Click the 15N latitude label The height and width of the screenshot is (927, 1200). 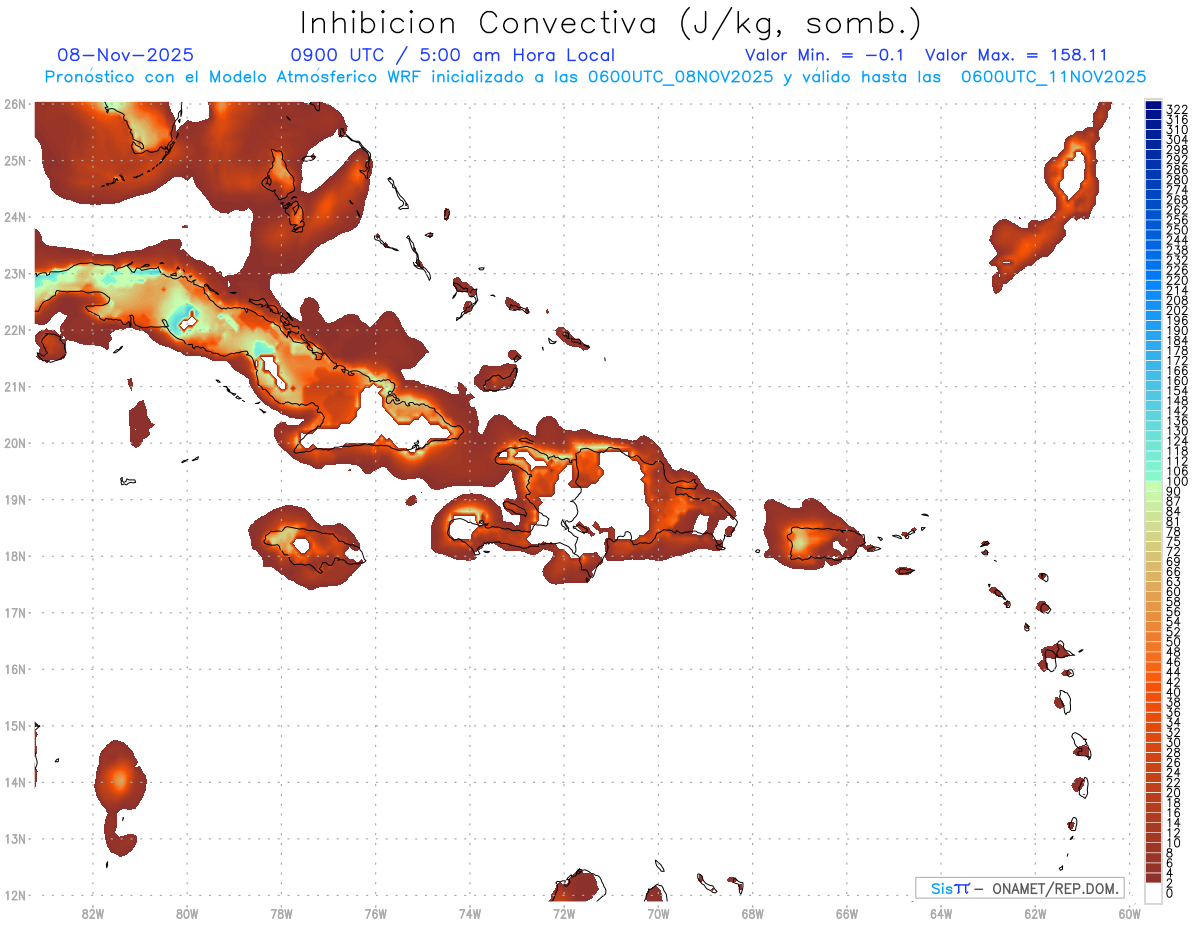[14, 725]
